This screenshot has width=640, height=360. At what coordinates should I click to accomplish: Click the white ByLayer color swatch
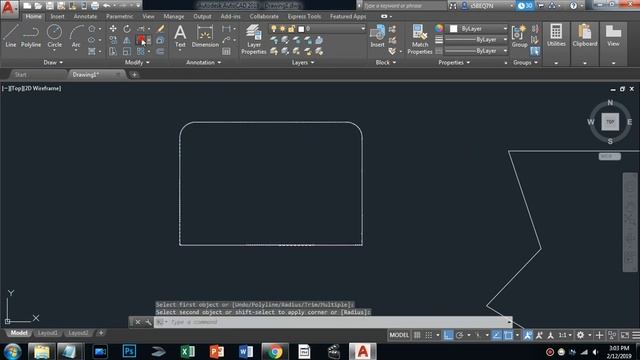point(453,29)
